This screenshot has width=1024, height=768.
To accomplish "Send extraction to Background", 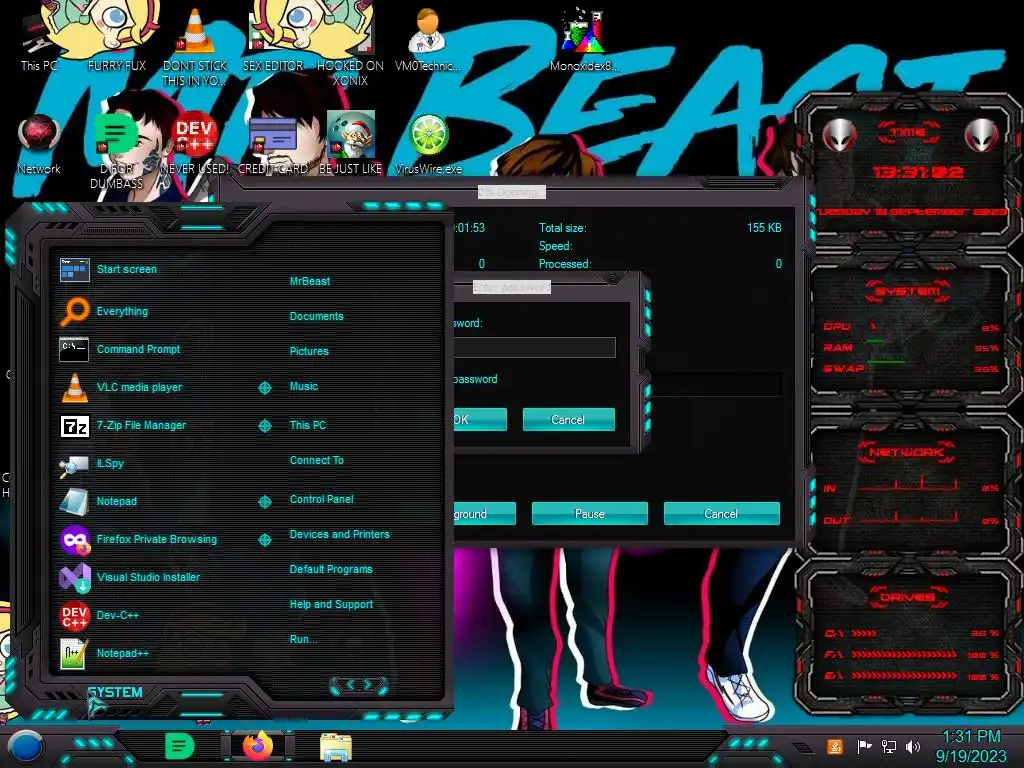I will pos(483,514).
